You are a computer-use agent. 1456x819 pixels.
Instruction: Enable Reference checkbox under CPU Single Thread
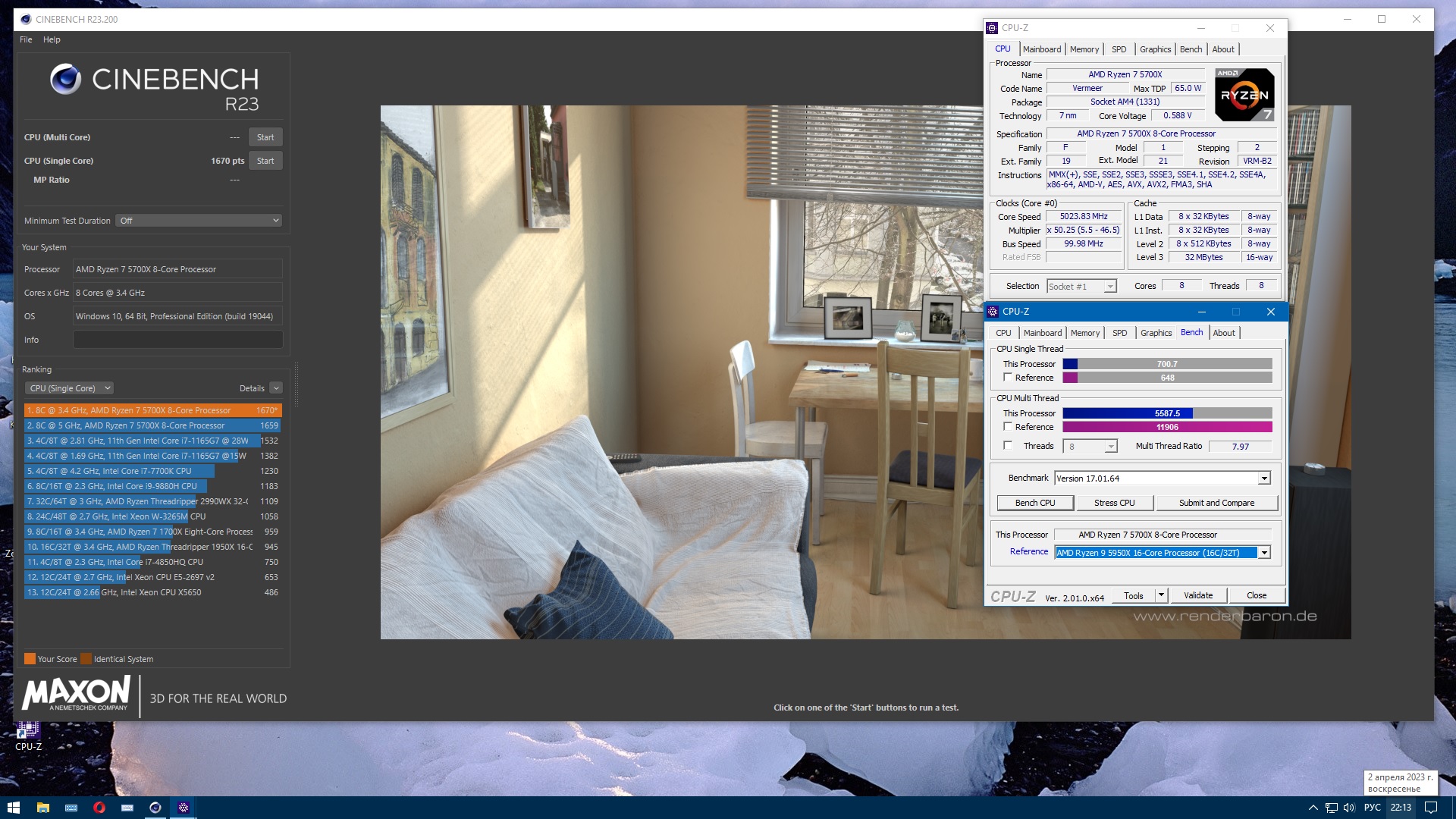[x=1008, y=378]
